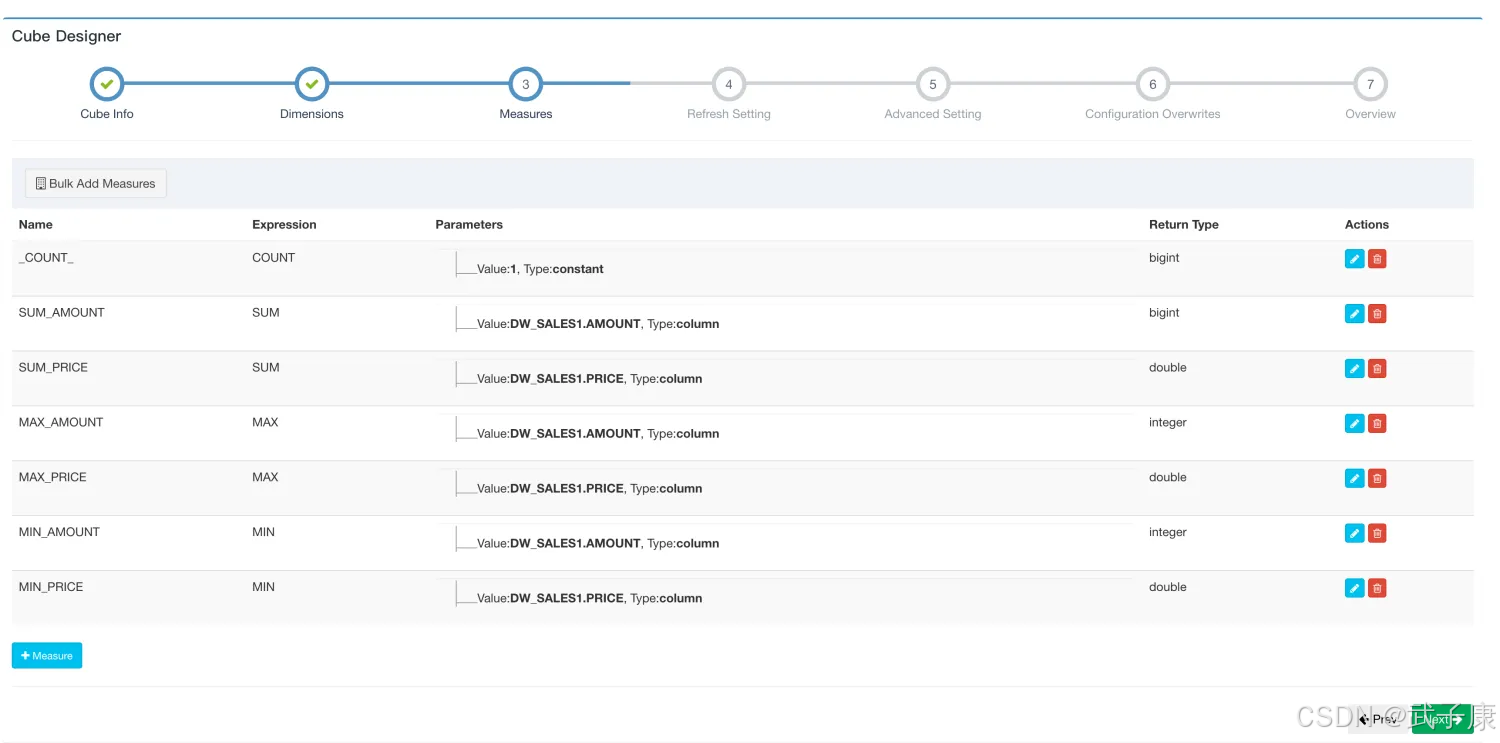Go to the Next wizard step
Viewport: 1500px width, 743px height.
(1441, 719)
